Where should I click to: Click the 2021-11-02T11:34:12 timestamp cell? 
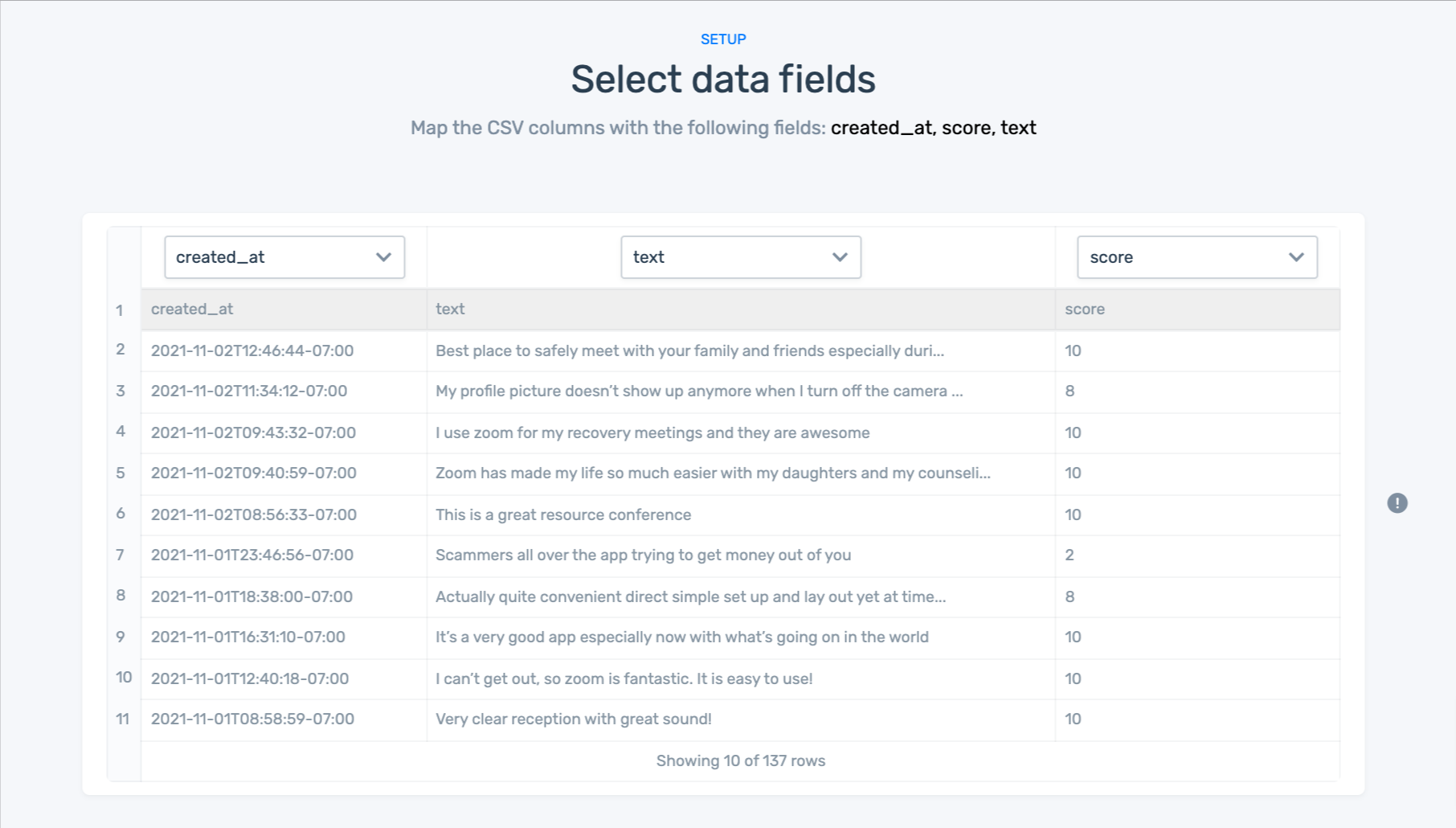click(249, 391)
